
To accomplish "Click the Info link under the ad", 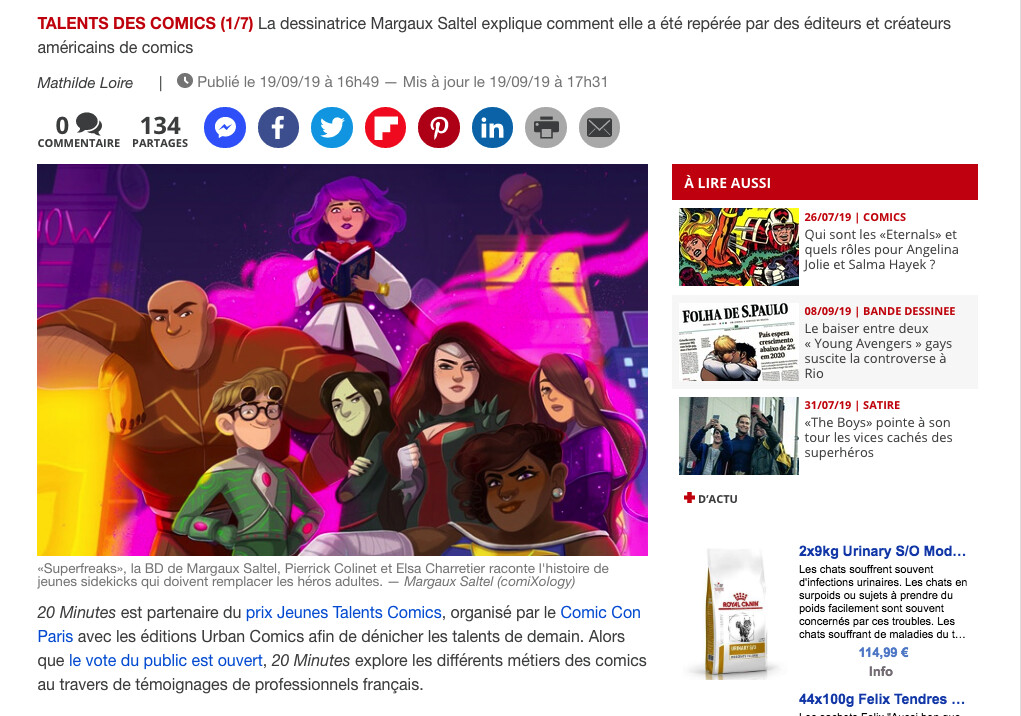I will 880,671.
